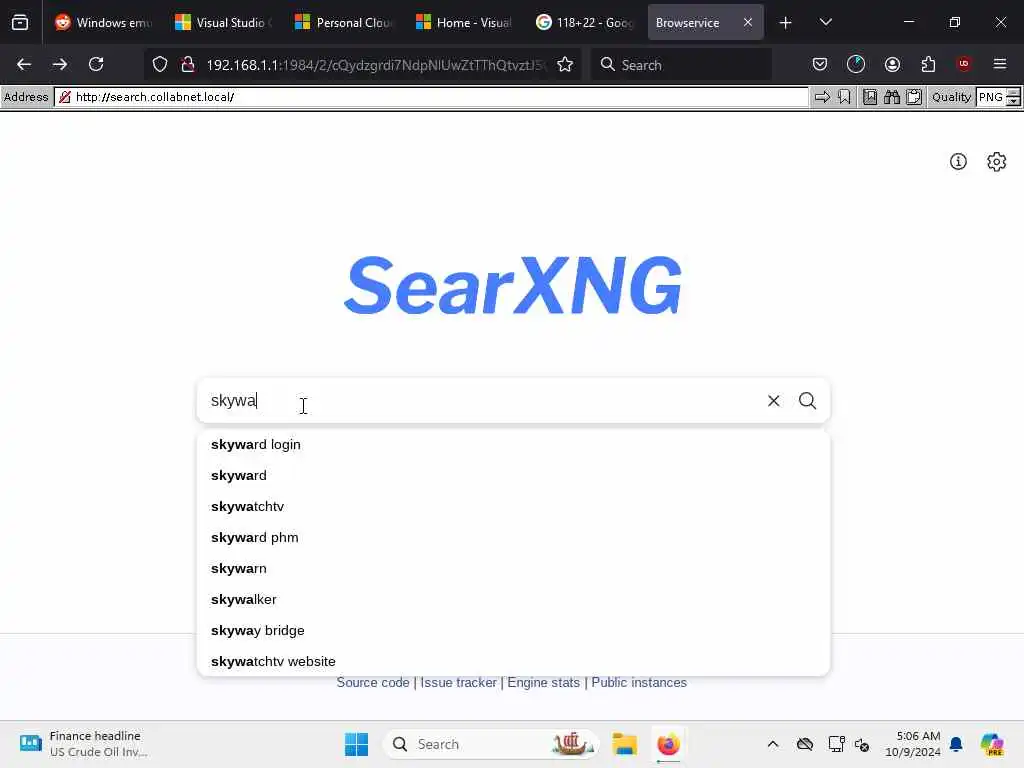Switch to the Visual Studio tab

[x=223, y=23]
